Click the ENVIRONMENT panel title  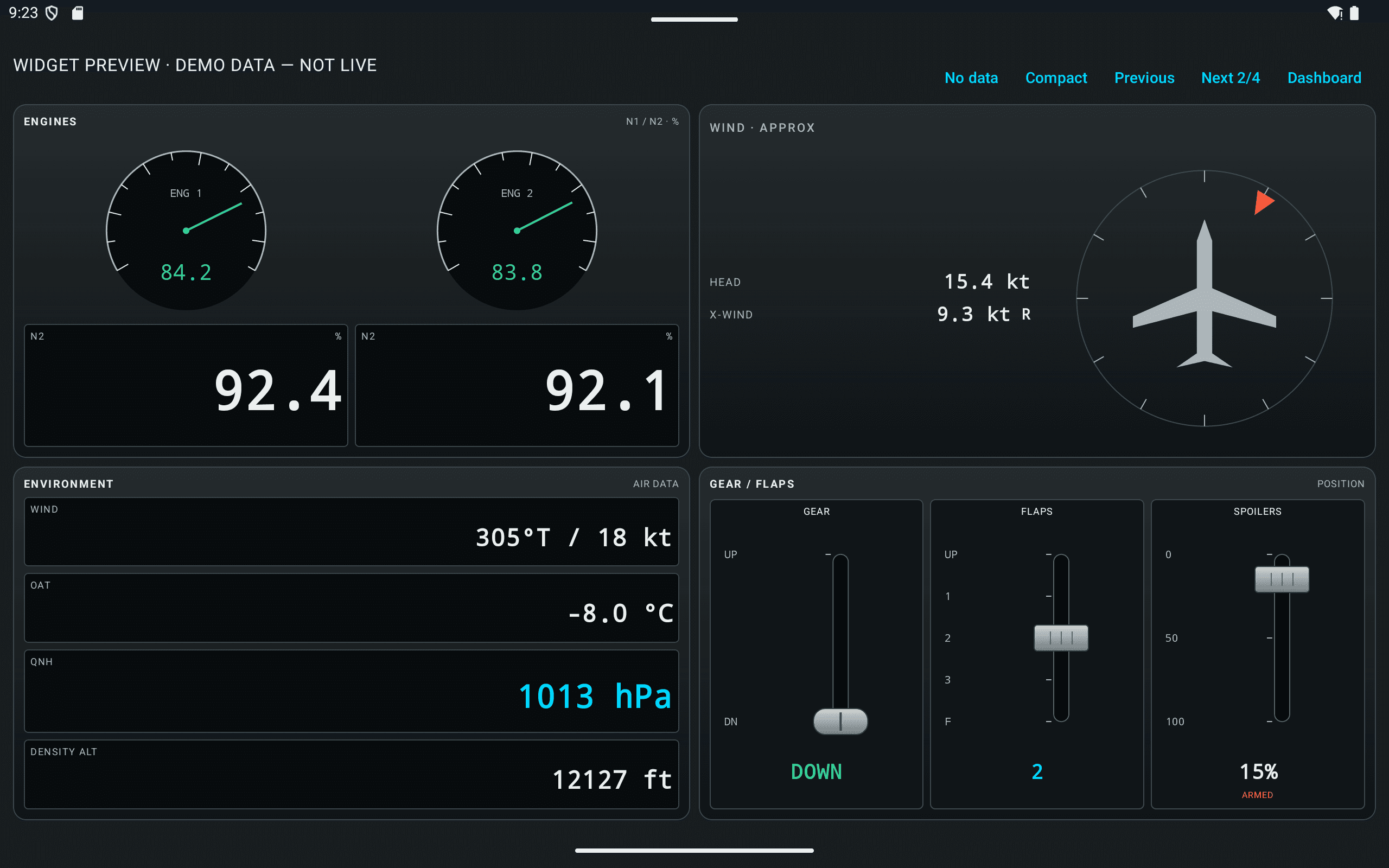point(68,483)
